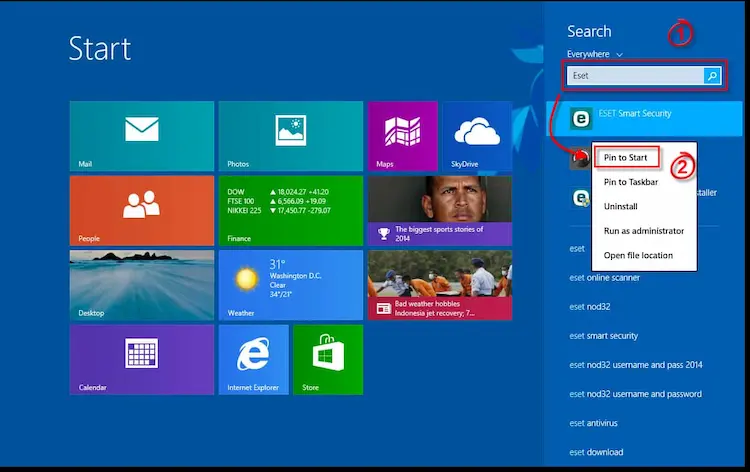Select 'eset download' search suggestion
The image size is (750, 472).
pos(596,452)
